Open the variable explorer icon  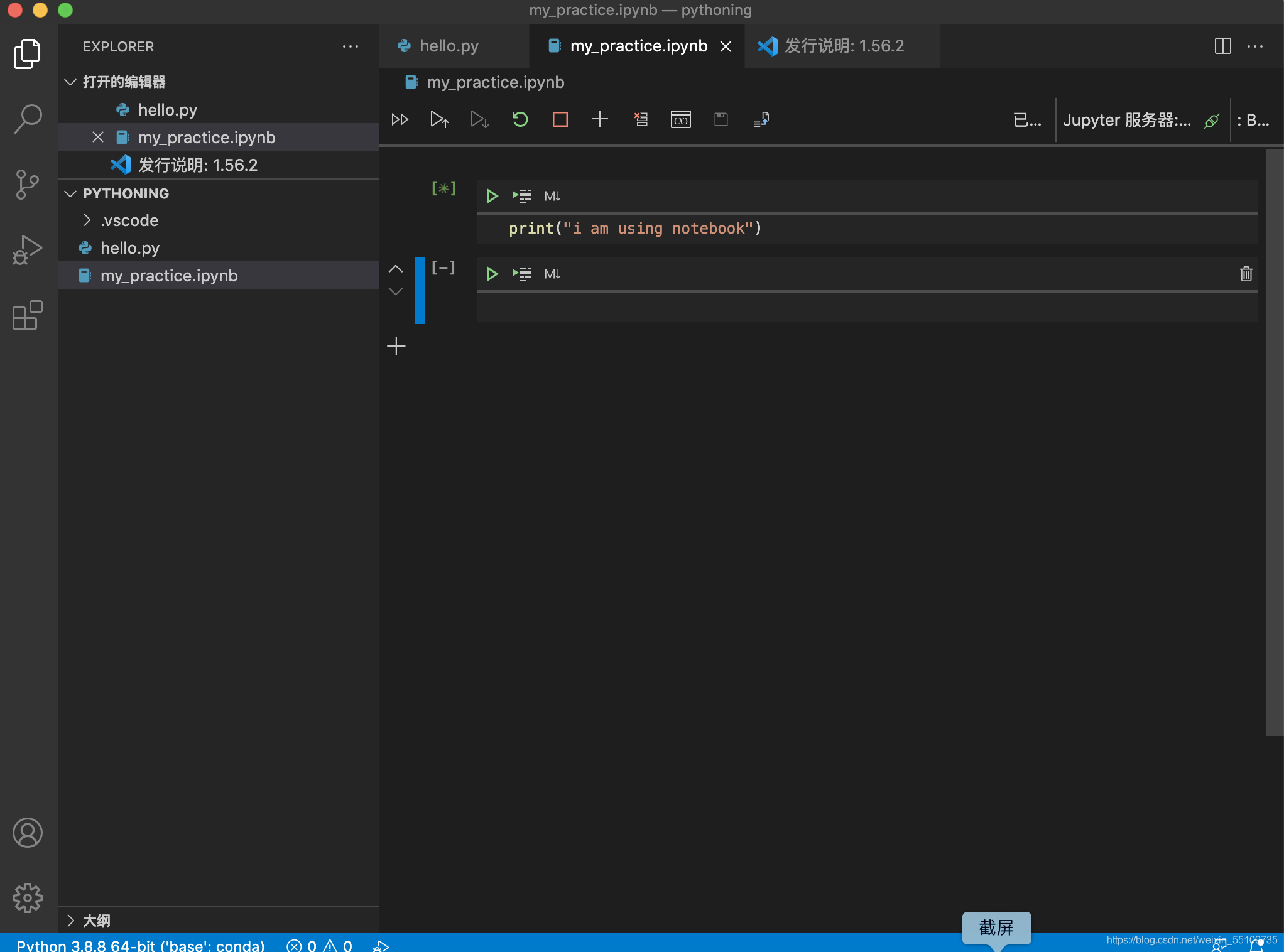(x=681, y=119)
